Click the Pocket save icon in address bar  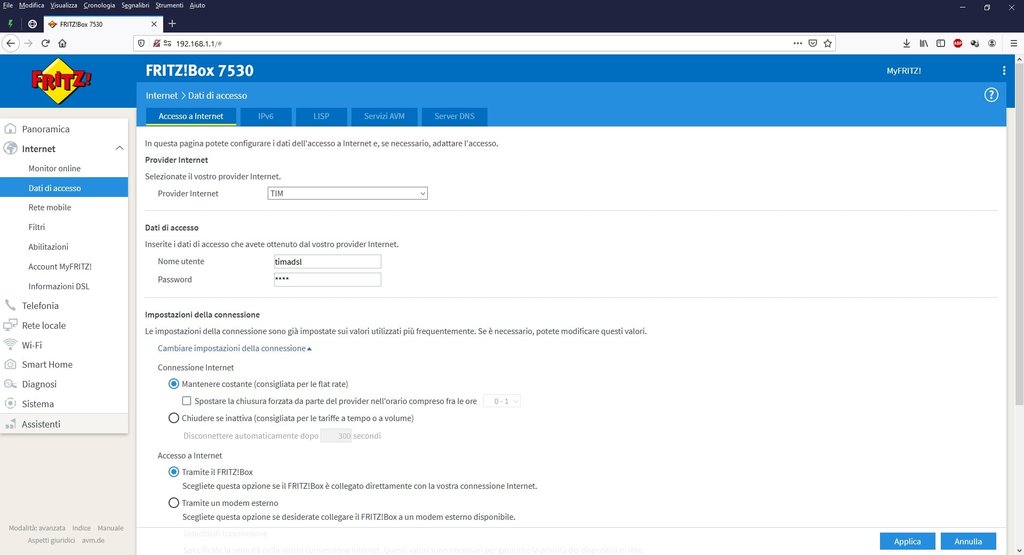(x=812, y=43)
